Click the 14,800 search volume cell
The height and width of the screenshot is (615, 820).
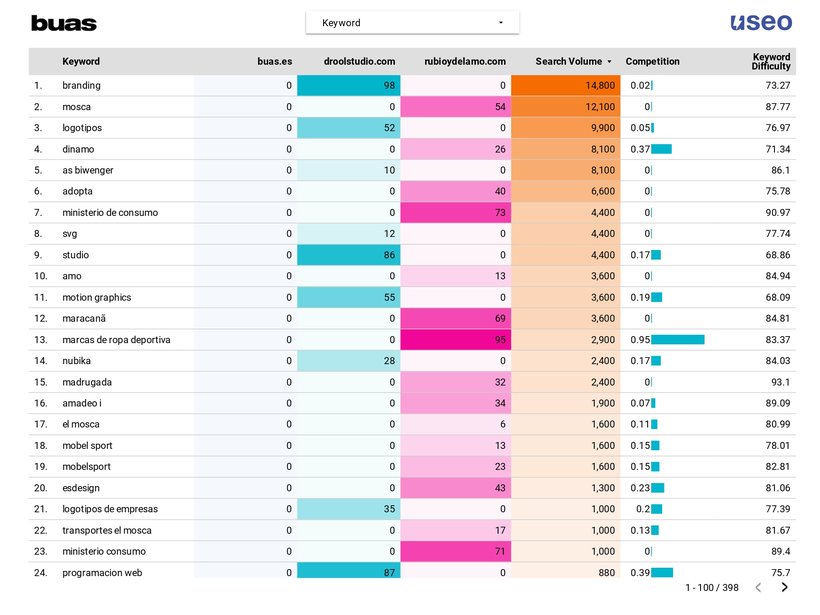[566, 85]
